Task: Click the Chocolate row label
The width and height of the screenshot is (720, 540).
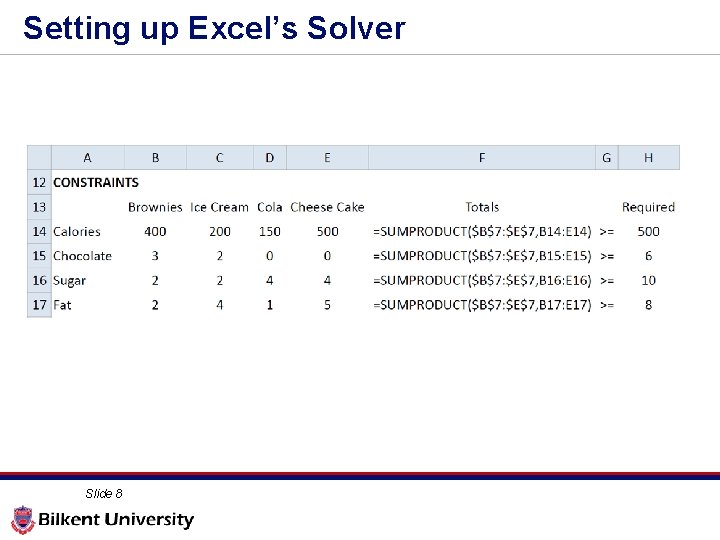Action: (82, 256)
